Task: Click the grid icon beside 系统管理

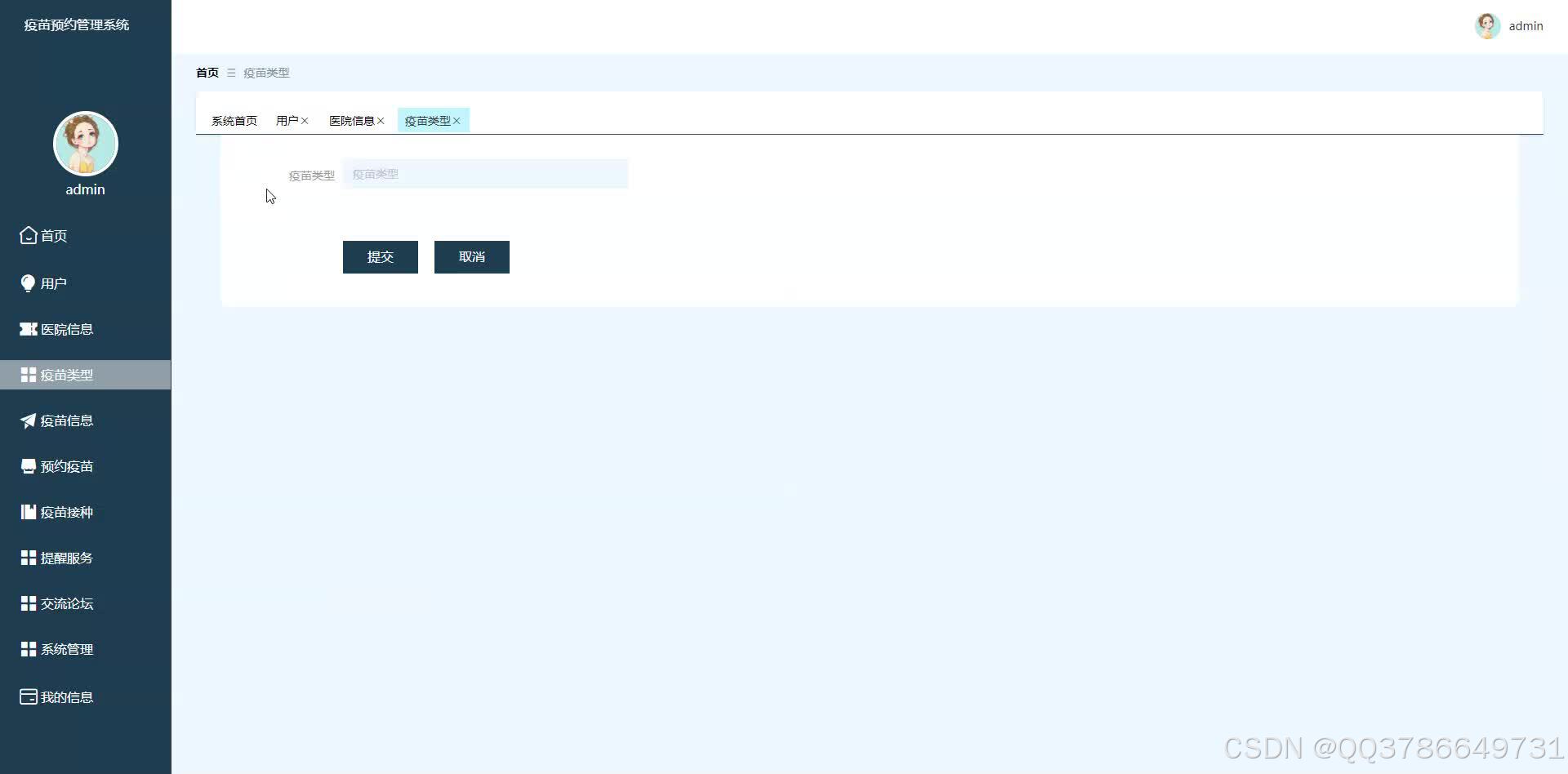Action: click(29, 649)
